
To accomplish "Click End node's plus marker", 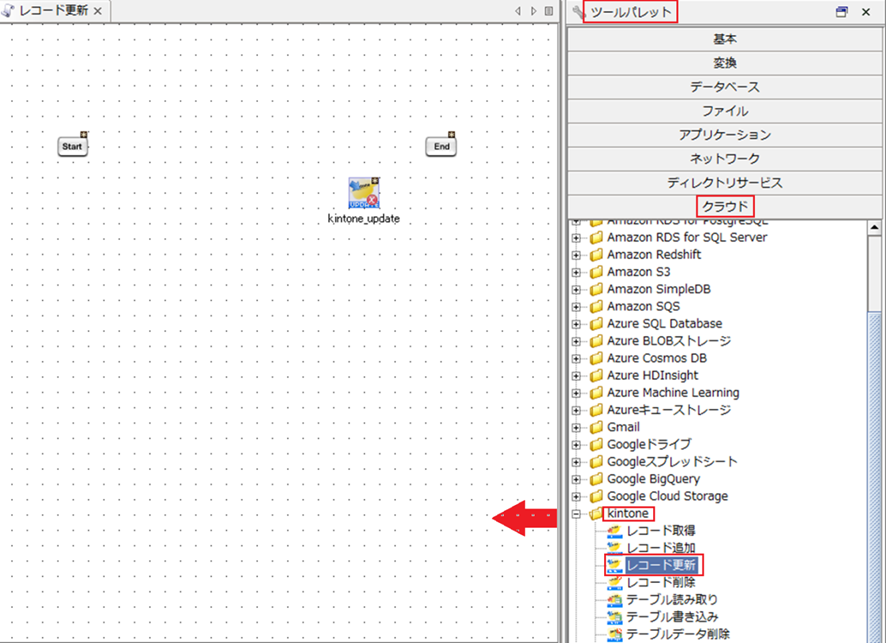I will click(x=451, y=134).
